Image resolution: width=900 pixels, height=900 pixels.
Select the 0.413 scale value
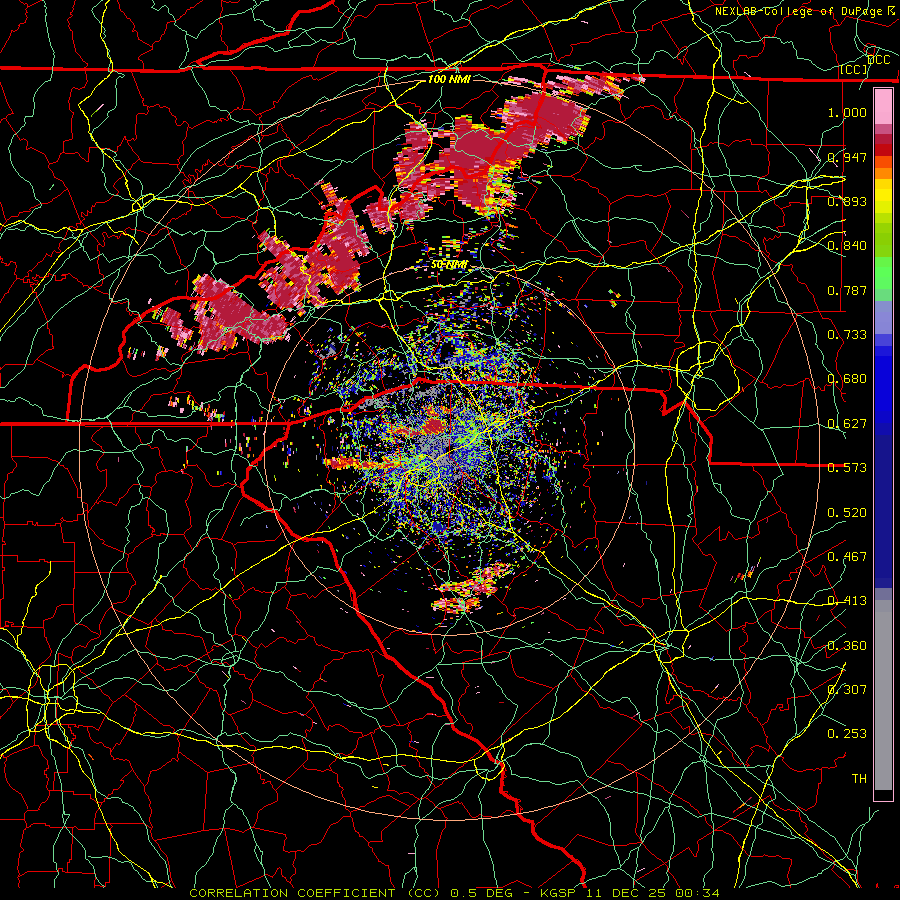pyautogui.click(x=847, y=601)
